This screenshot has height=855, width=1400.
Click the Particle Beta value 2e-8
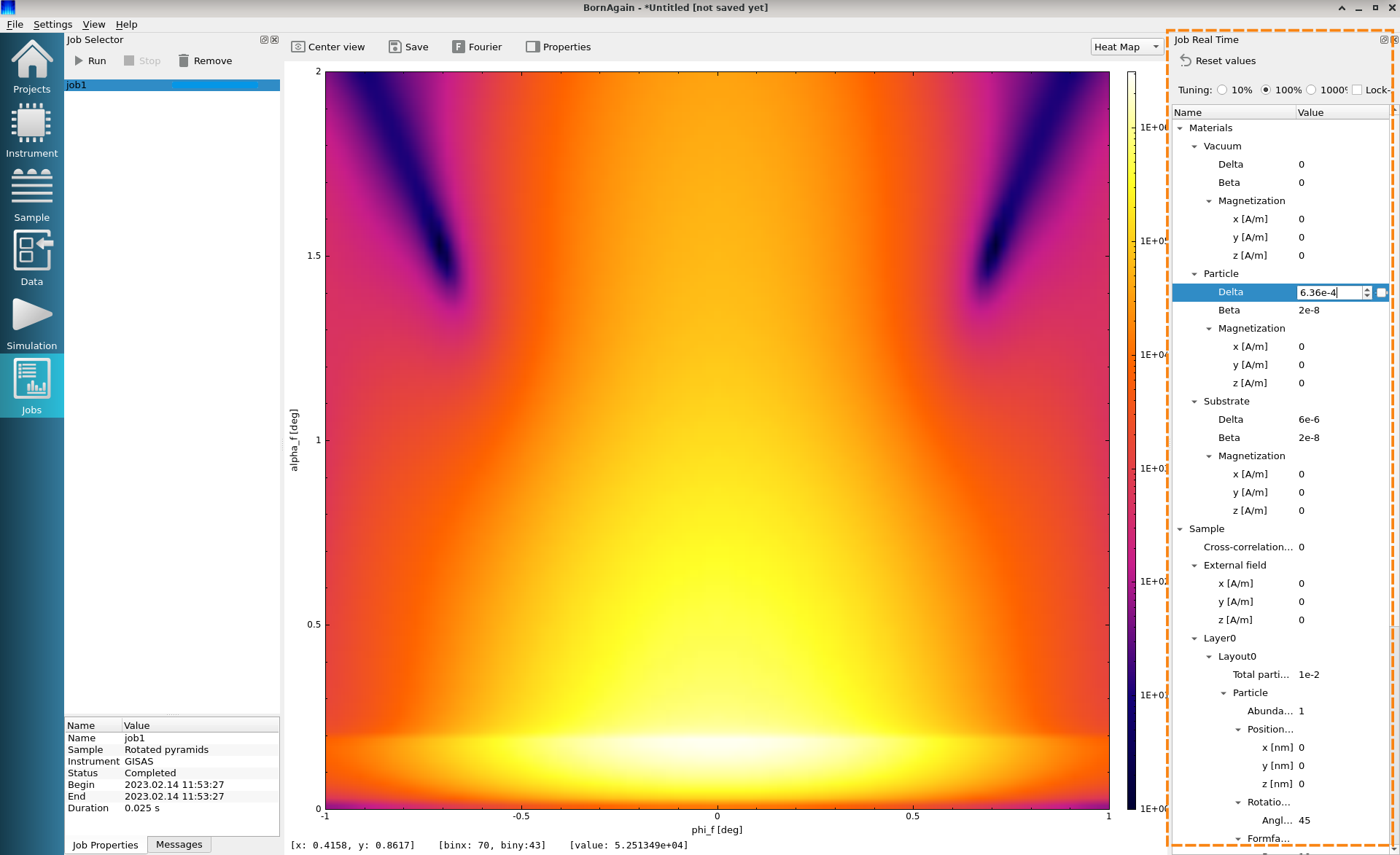(x=1309, y=311)
